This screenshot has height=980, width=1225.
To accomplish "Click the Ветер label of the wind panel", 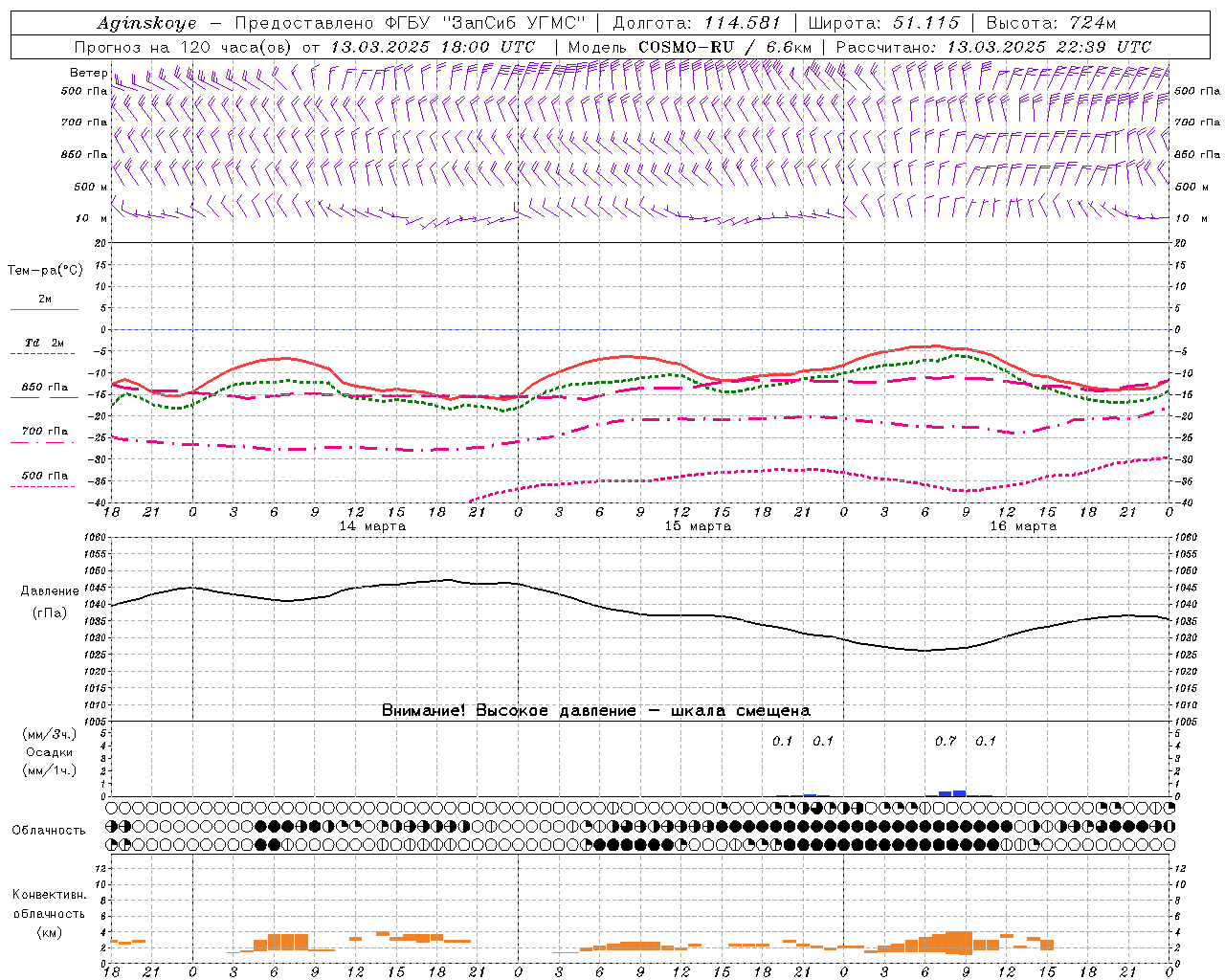I will (89, 73).
